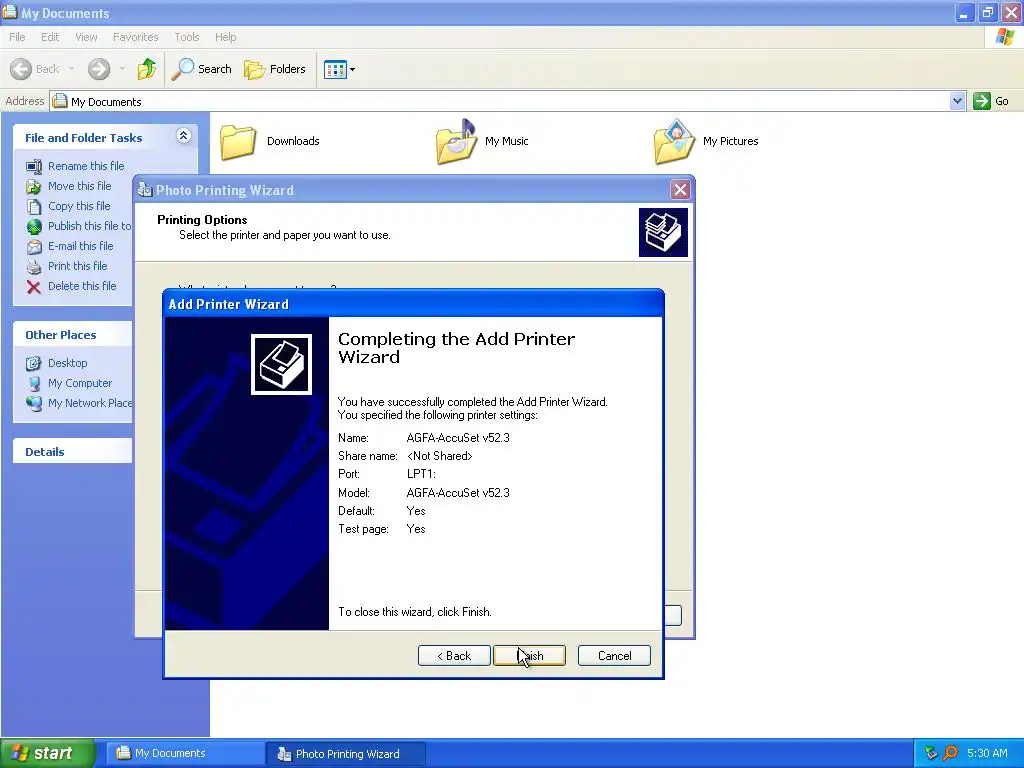Click Move this file
Viewport: 1024px width, 768px height.
point(80,186)
